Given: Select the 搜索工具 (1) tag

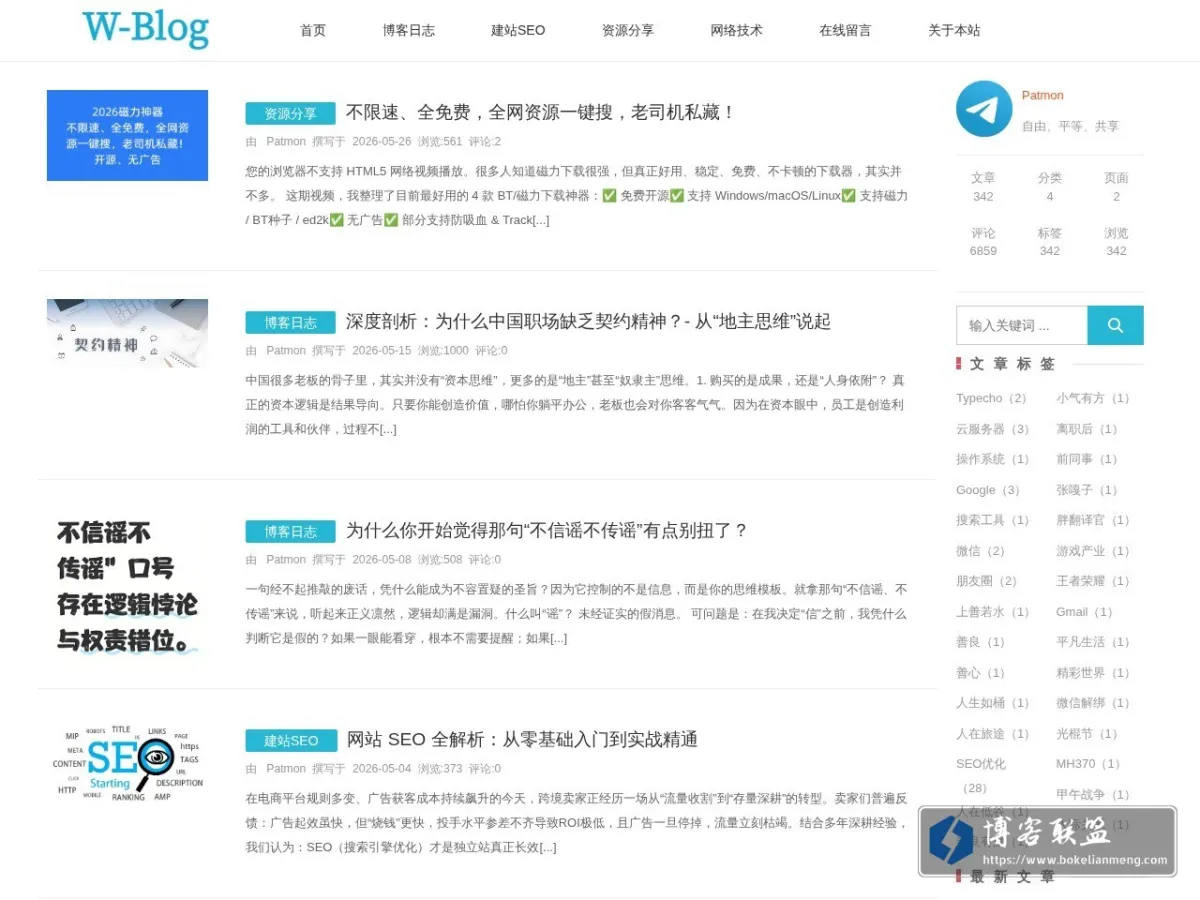Looking at the screenshot, I should point(992,520).
